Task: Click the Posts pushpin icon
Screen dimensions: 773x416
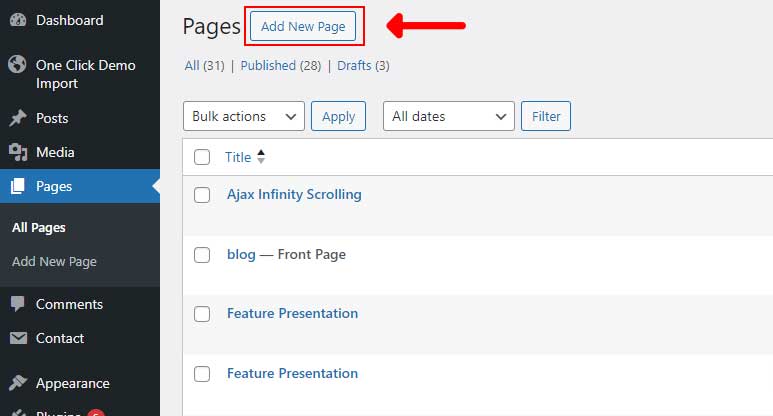Action: (x=18, y=118)
